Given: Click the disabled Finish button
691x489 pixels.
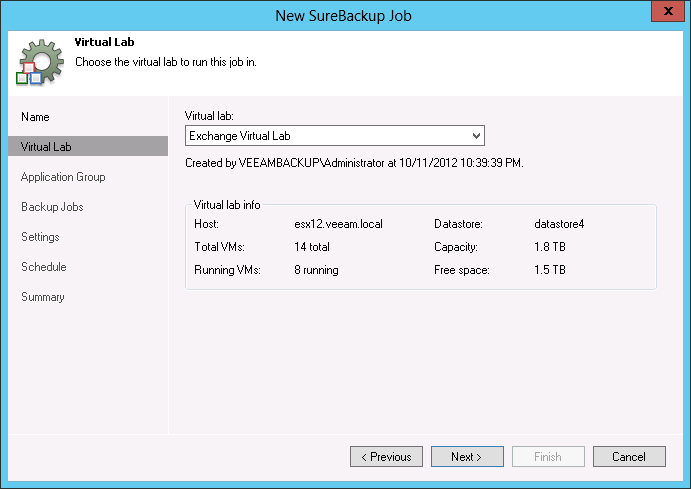Looking at the screenshot, I should tap(548, 456).
